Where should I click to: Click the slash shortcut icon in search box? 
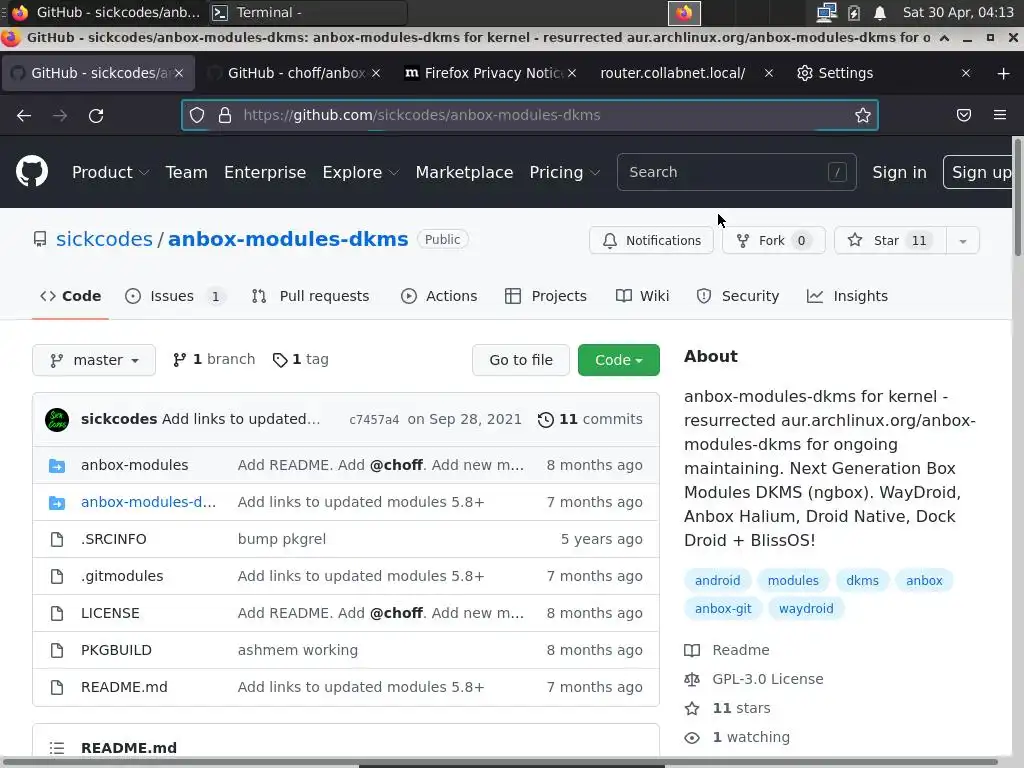tap(837, 172)
